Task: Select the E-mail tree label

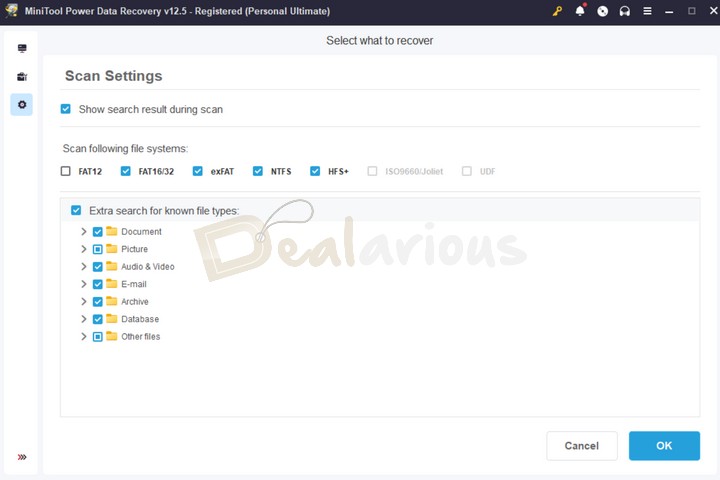Action: [134, 284]
